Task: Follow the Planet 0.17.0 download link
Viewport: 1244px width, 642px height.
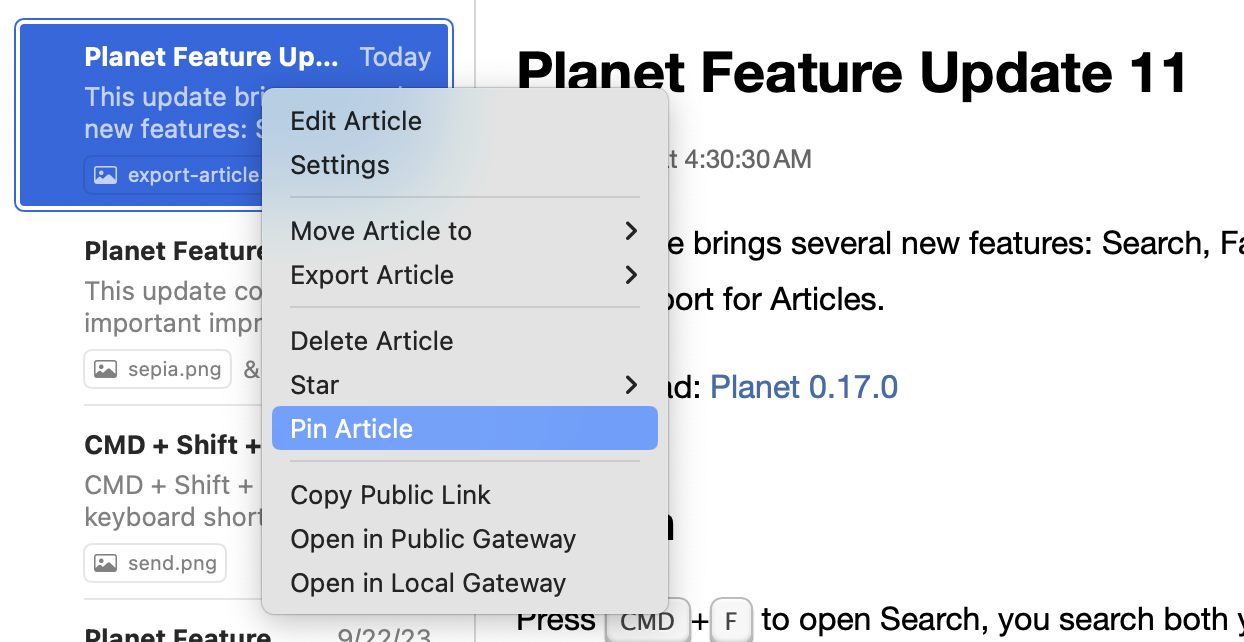Action: [803, 387]
